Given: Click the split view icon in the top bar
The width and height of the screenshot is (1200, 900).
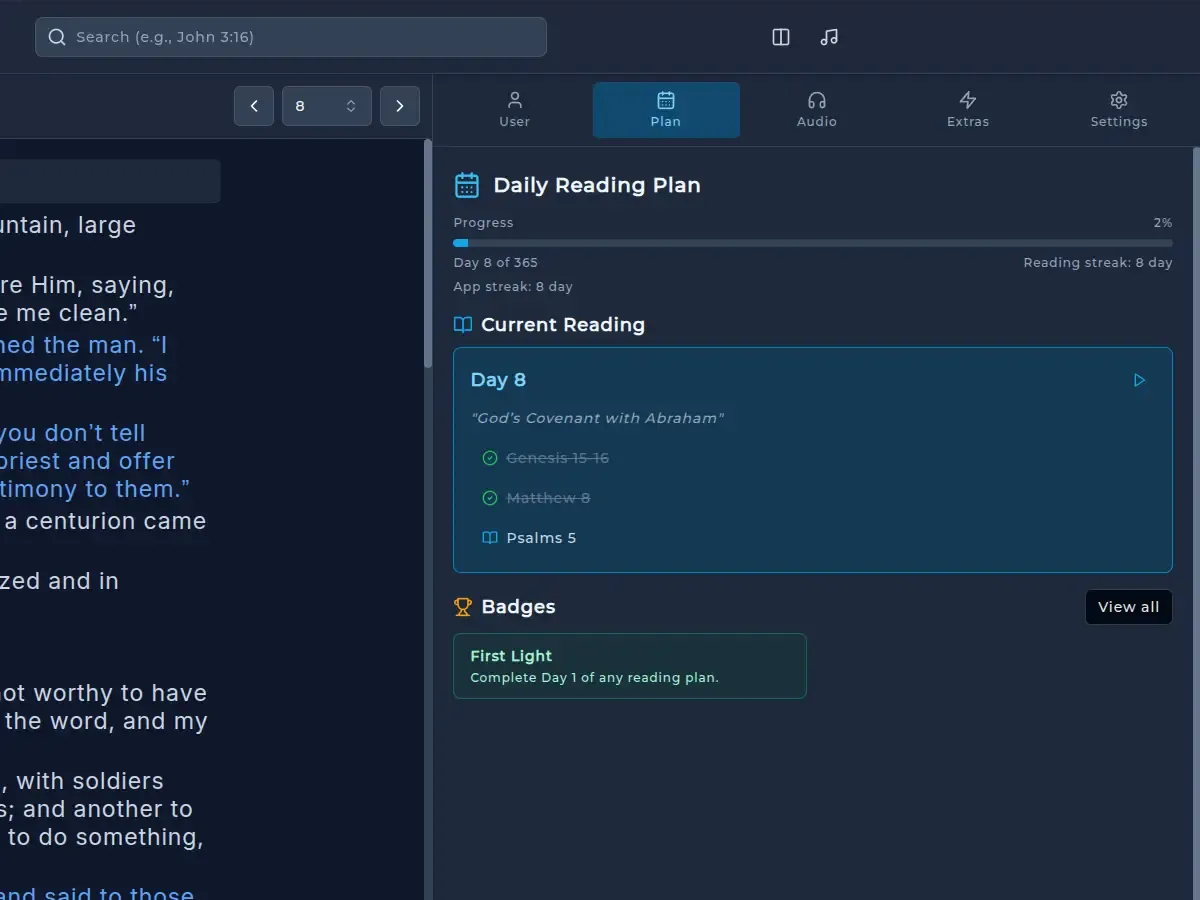Looking at the screenshot, I should click(780, 37).
